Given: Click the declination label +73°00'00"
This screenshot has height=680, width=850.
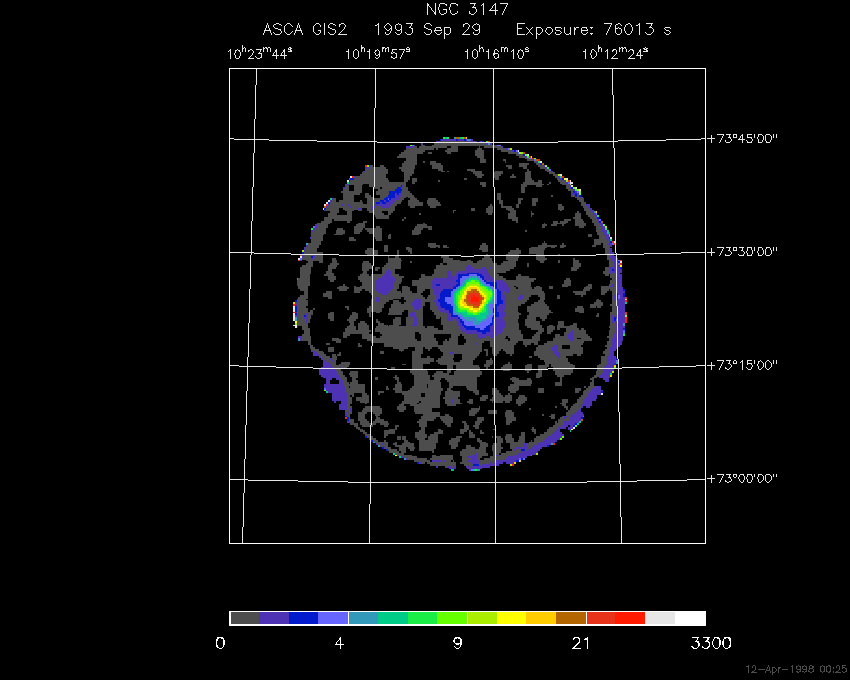Looking at the screenshot, I should click(743, 478).
